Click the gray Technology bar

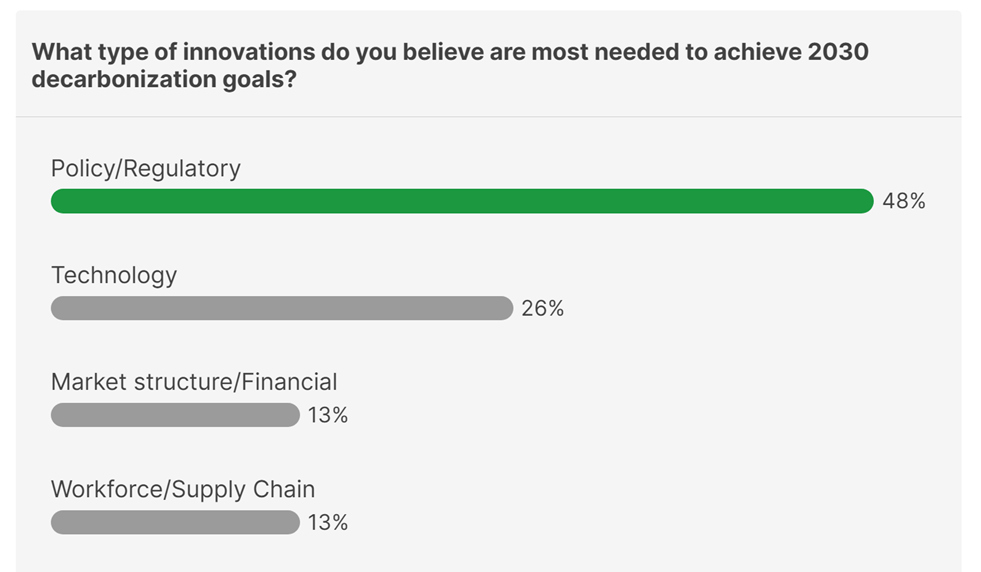(x=282, y=308)
